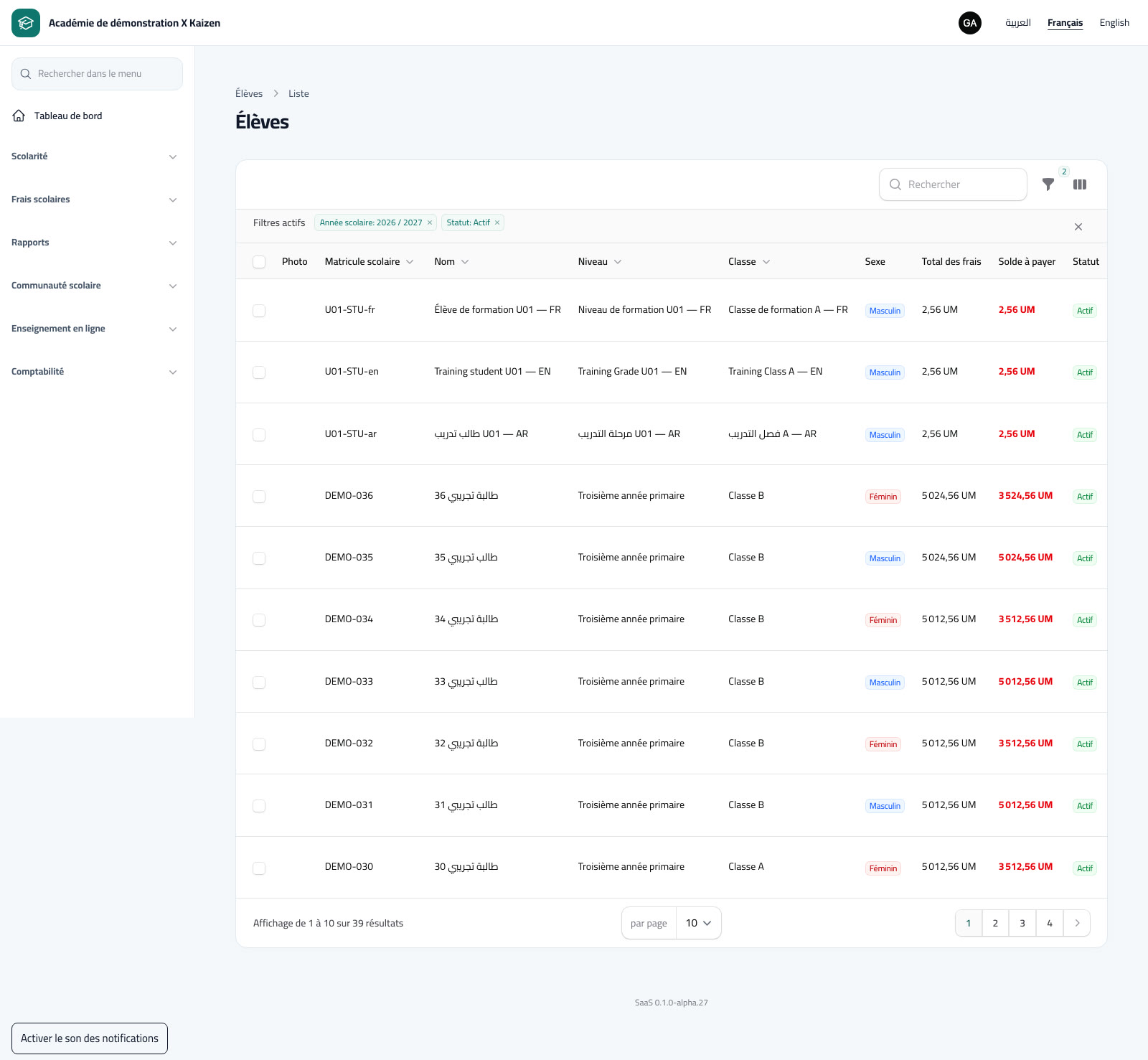Click the academy graduation cap logo
1148x1060 pixels.
click(x=26, y=23)
